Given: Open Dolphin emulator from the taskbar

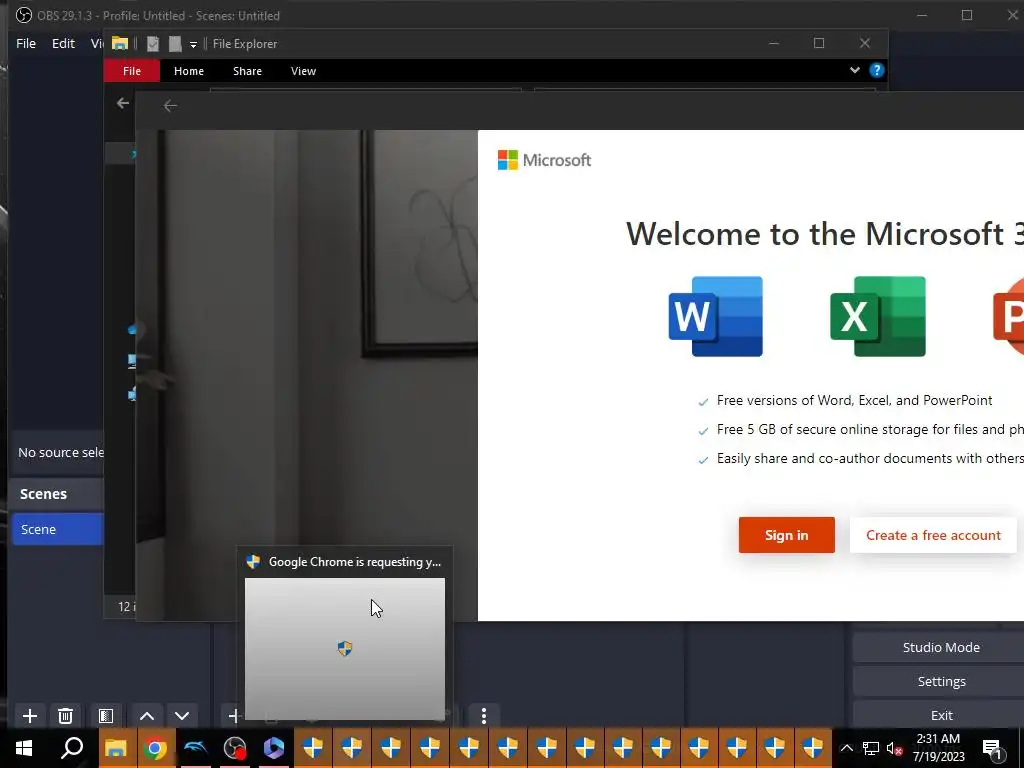Looking at the screenshot, I should (195, 748).
